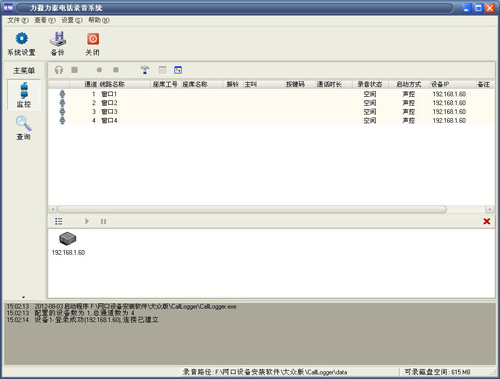Click the play button in lower toolbar
500x379 pixels.
(87, 221)
